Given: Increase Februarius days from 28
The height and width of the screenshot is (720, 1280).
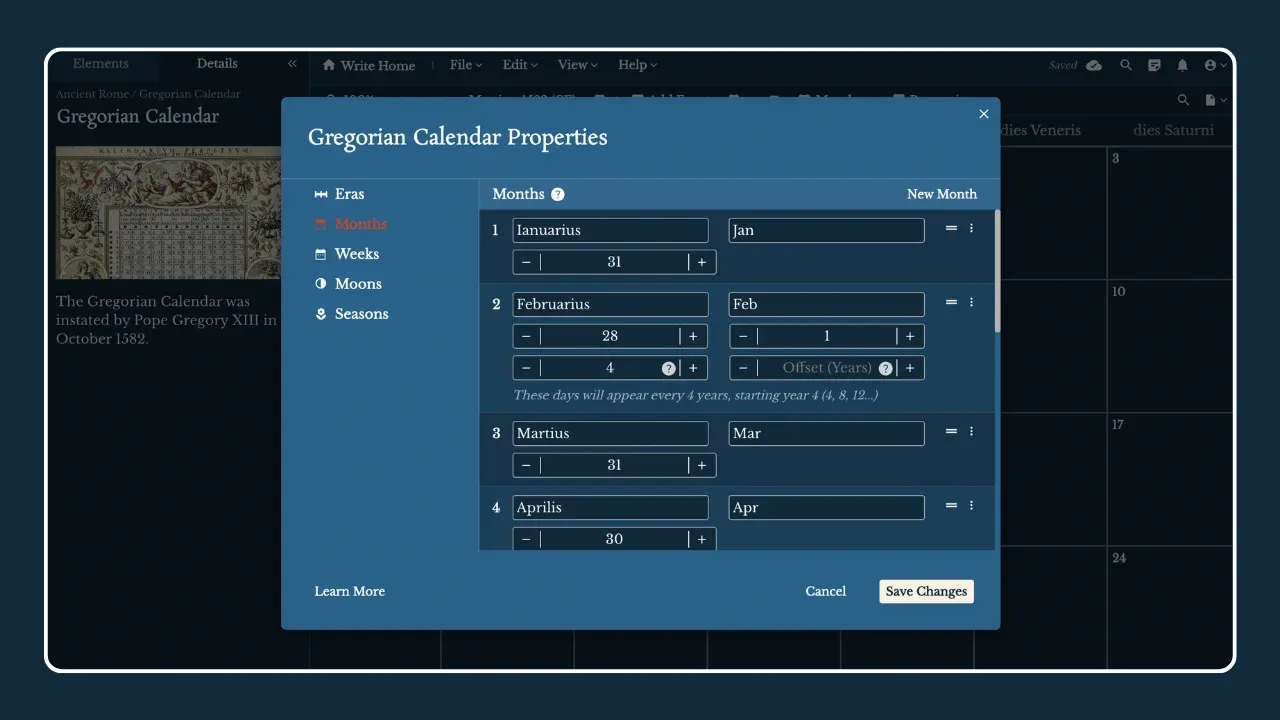Looking at the screenshot, I should point(693,336).
